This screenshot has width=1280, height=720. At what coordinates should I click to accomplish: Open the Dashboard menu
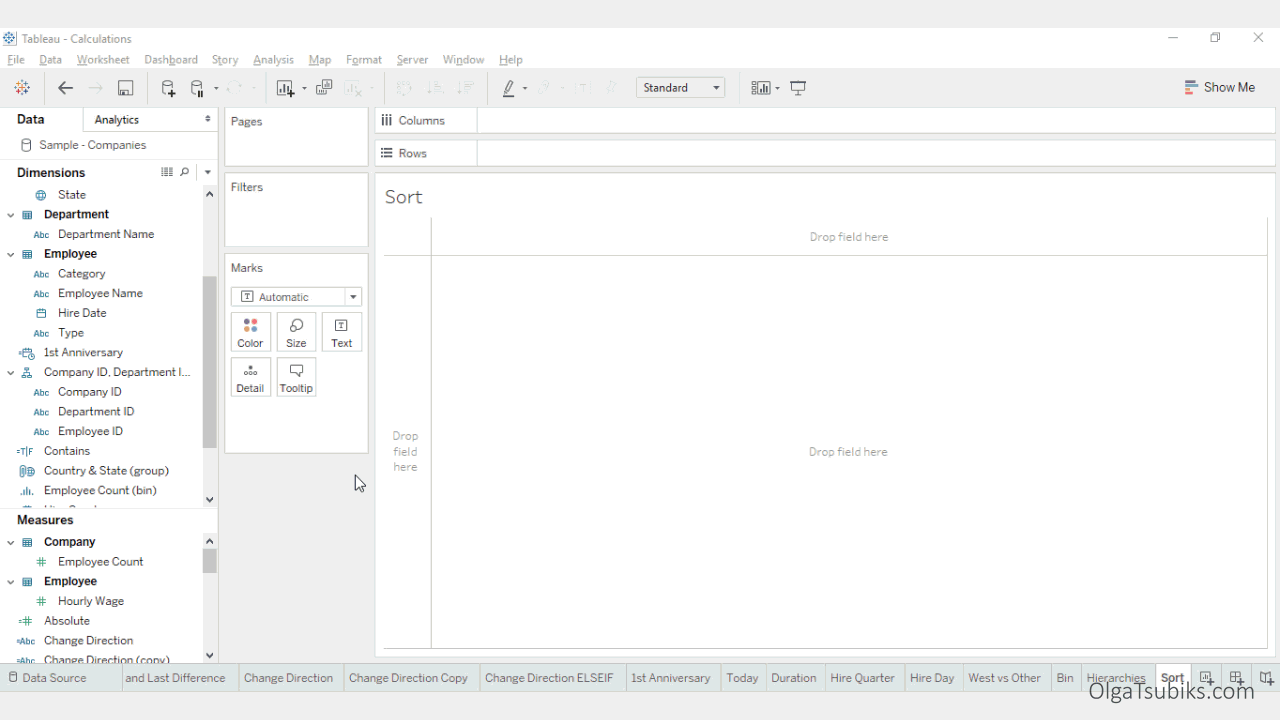point(171,60)
